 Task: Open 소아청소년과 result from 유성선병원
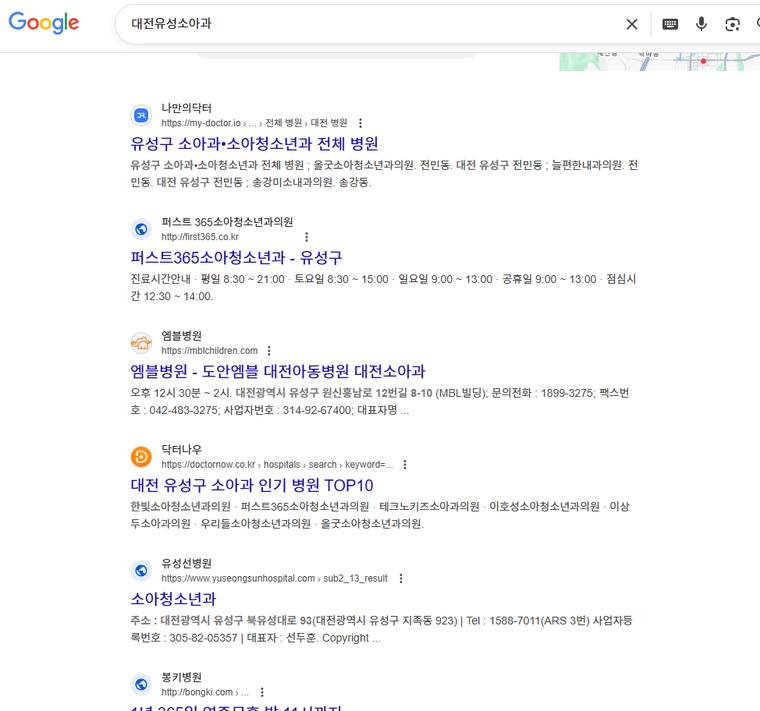173,599
